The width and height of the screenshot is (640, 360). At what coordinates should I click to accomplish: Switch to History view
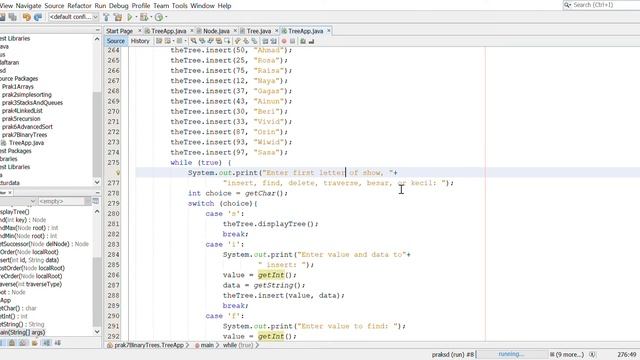[140, 41]
